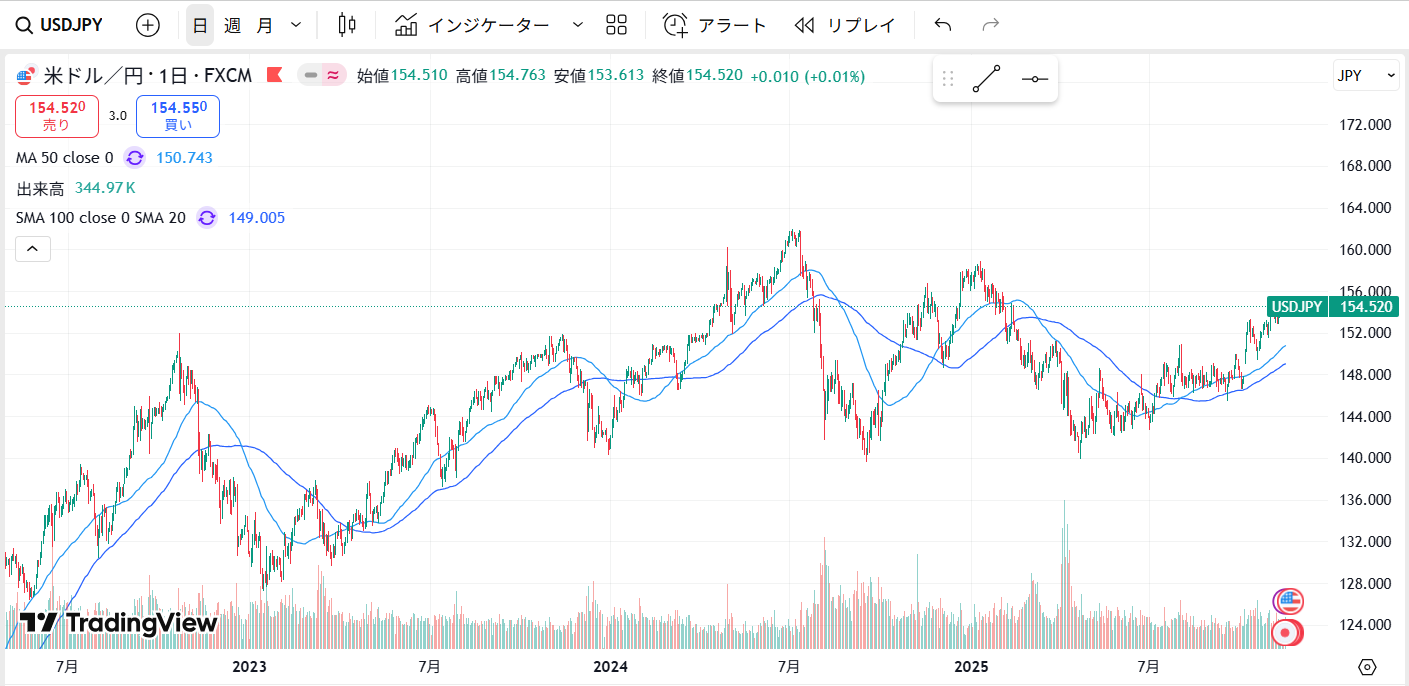This screenshot has height=686, width=1409.
Task: Select the horizontal line drawing tool
Action: (1035, 79)
